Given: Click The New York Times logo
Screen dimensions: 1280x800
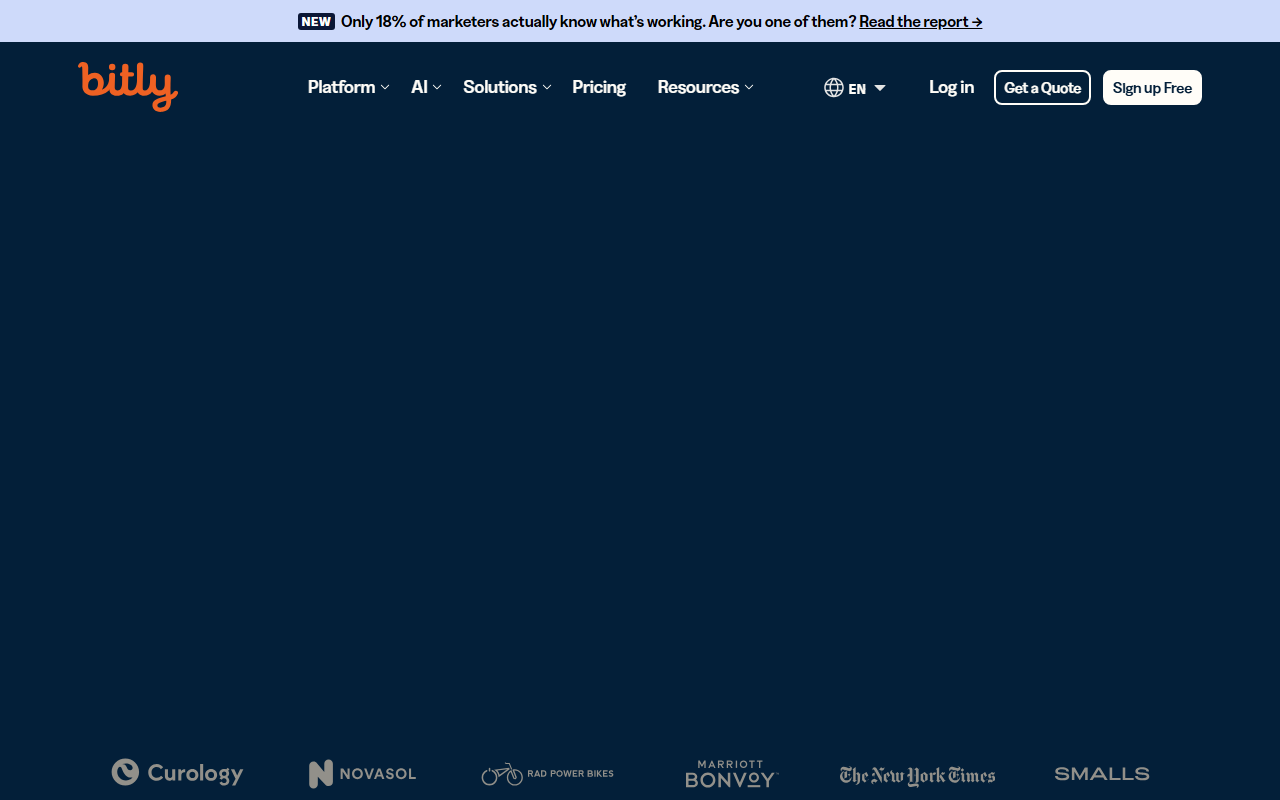Looking at the screenshot, I should 917,775.
